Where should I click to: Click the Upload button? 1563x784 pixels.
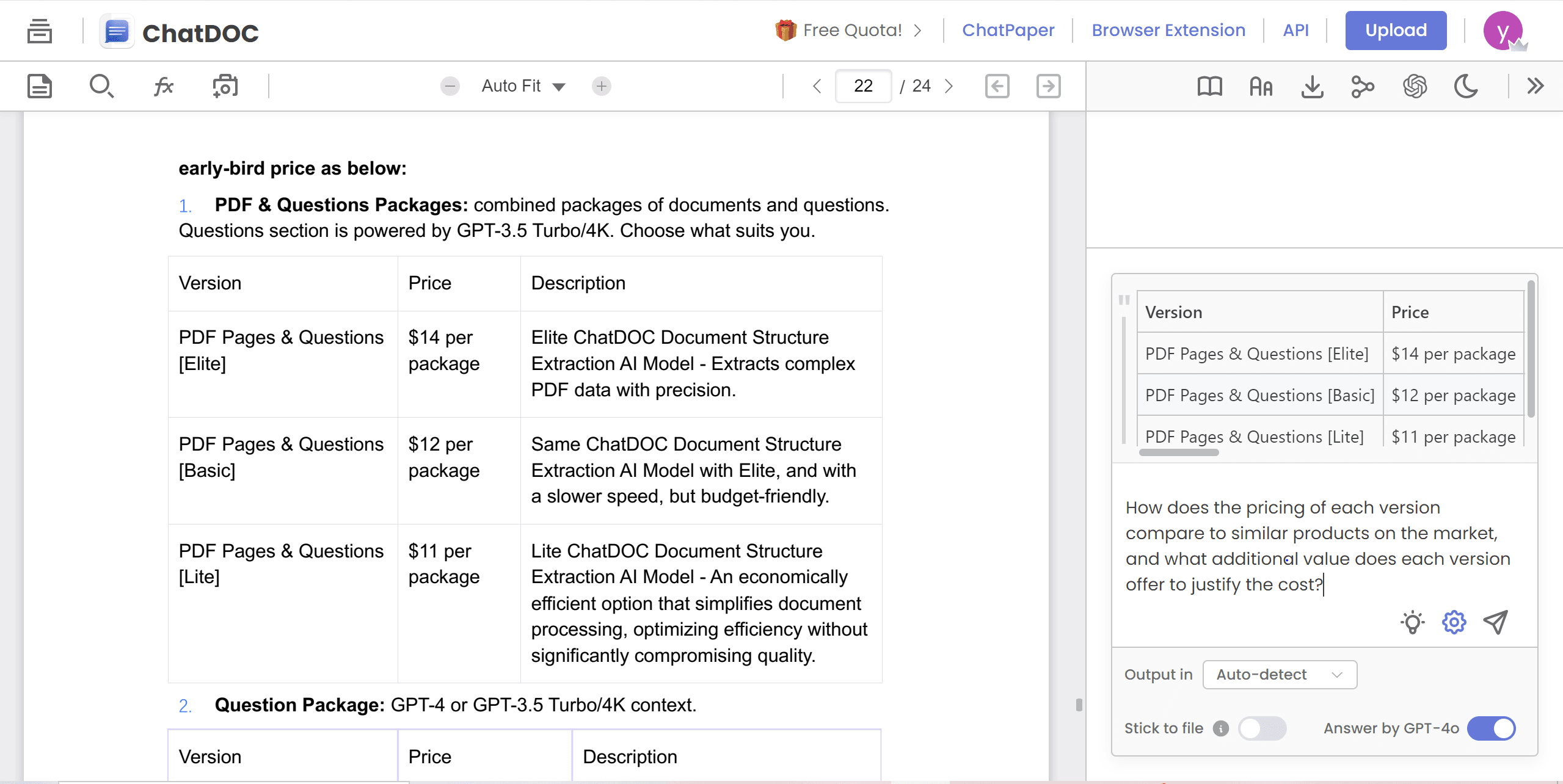pyautogui.click(x=1396, y=30)
